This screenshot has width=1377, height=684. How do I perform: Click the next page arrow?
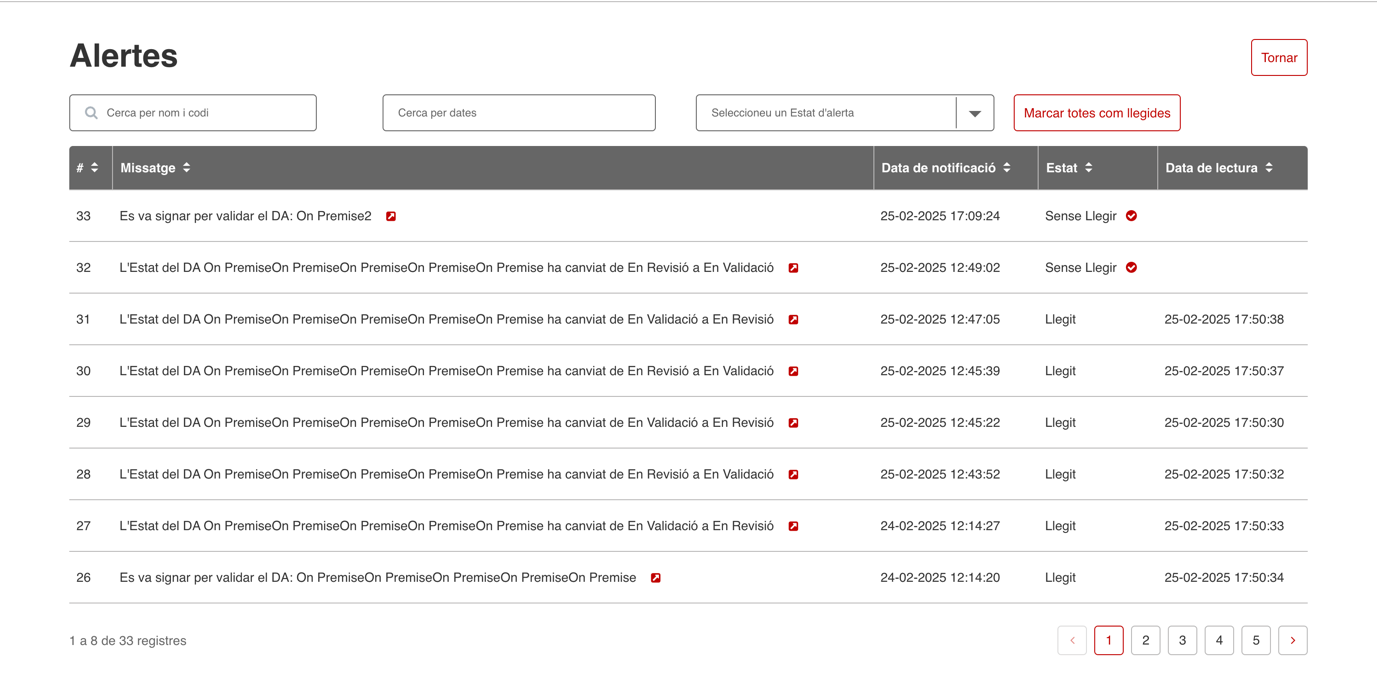tap(1293, 640)
